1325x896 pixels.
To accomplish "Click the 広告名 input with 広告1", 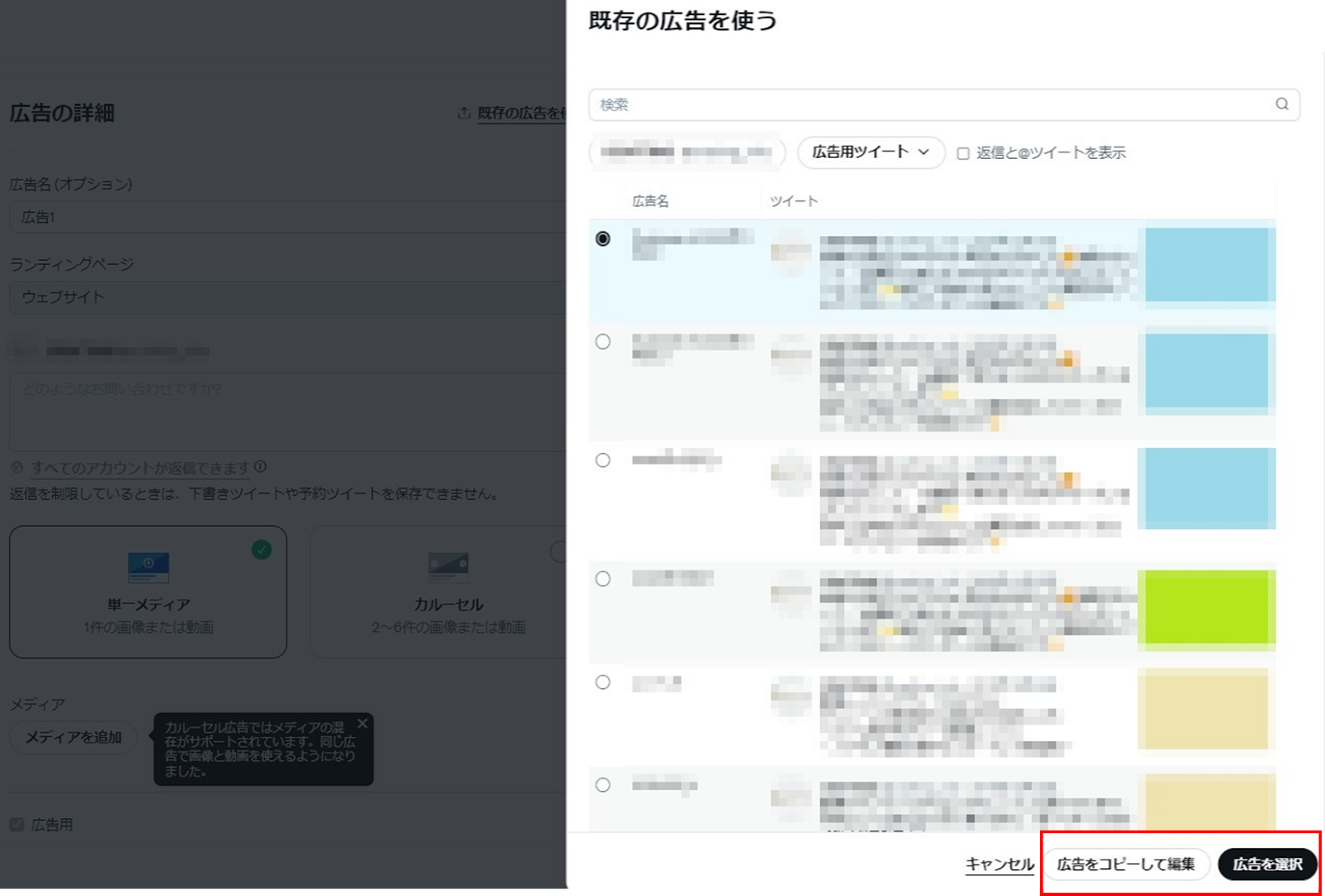I will pyautogui.click(x=287, y=217).
